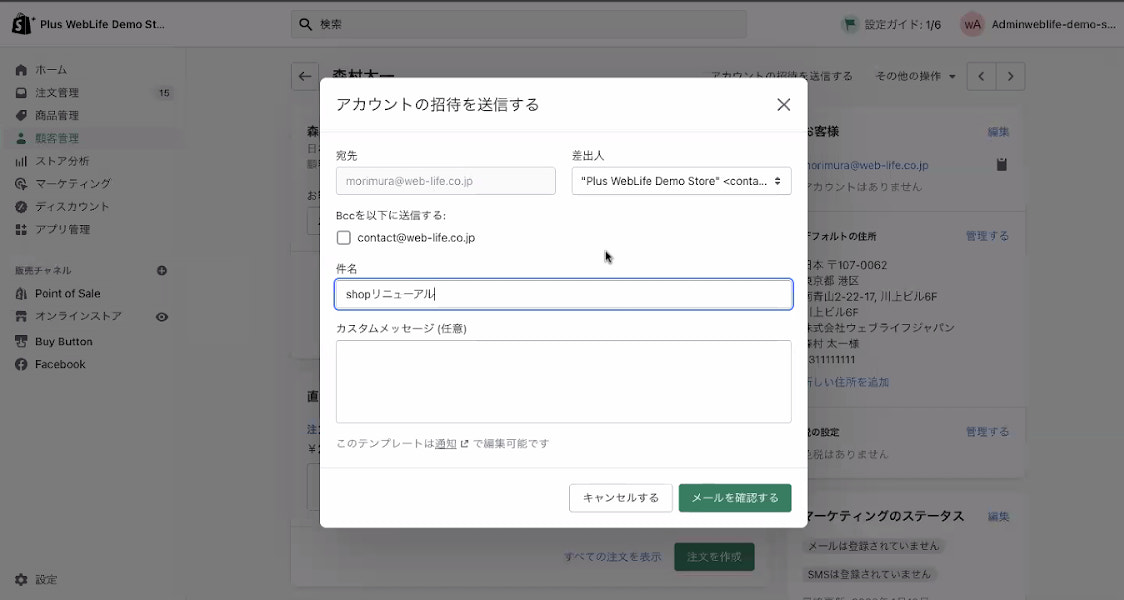The image size is (1124, 600).
Task: Open the ホーム section via home icon
Action: (22, 69)
